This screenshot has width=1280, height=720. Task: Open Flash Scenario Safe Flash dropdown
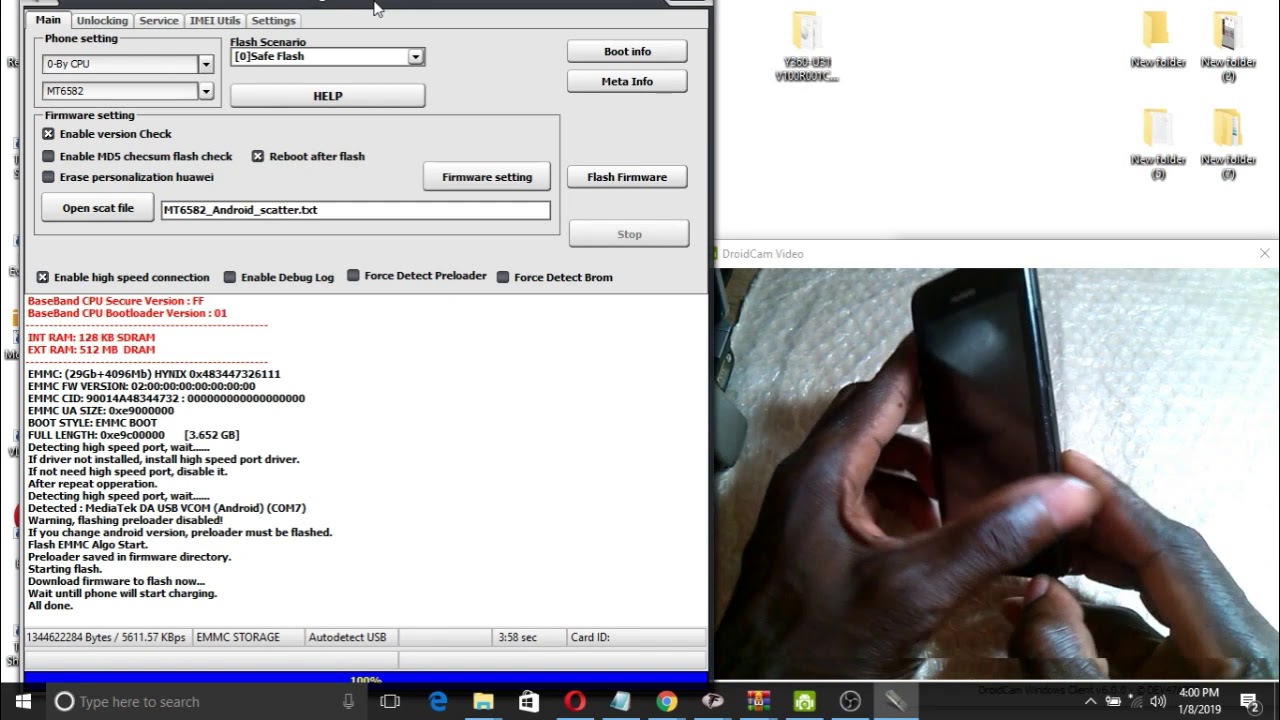click(x=416, y=57)
